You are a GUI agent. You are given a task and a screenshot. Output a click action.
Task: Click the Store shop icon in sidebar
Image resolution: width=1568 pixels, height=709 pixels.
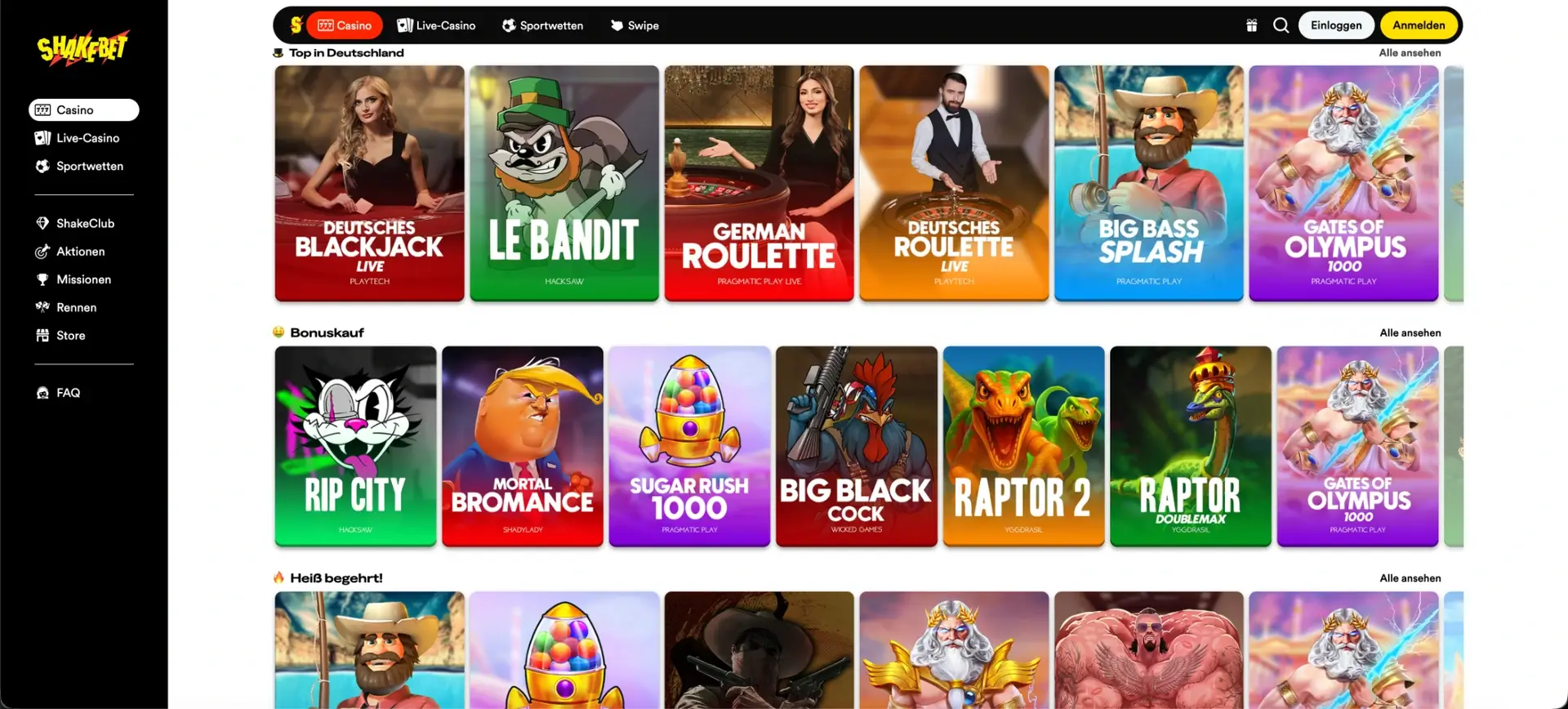[x=42, y=336]
